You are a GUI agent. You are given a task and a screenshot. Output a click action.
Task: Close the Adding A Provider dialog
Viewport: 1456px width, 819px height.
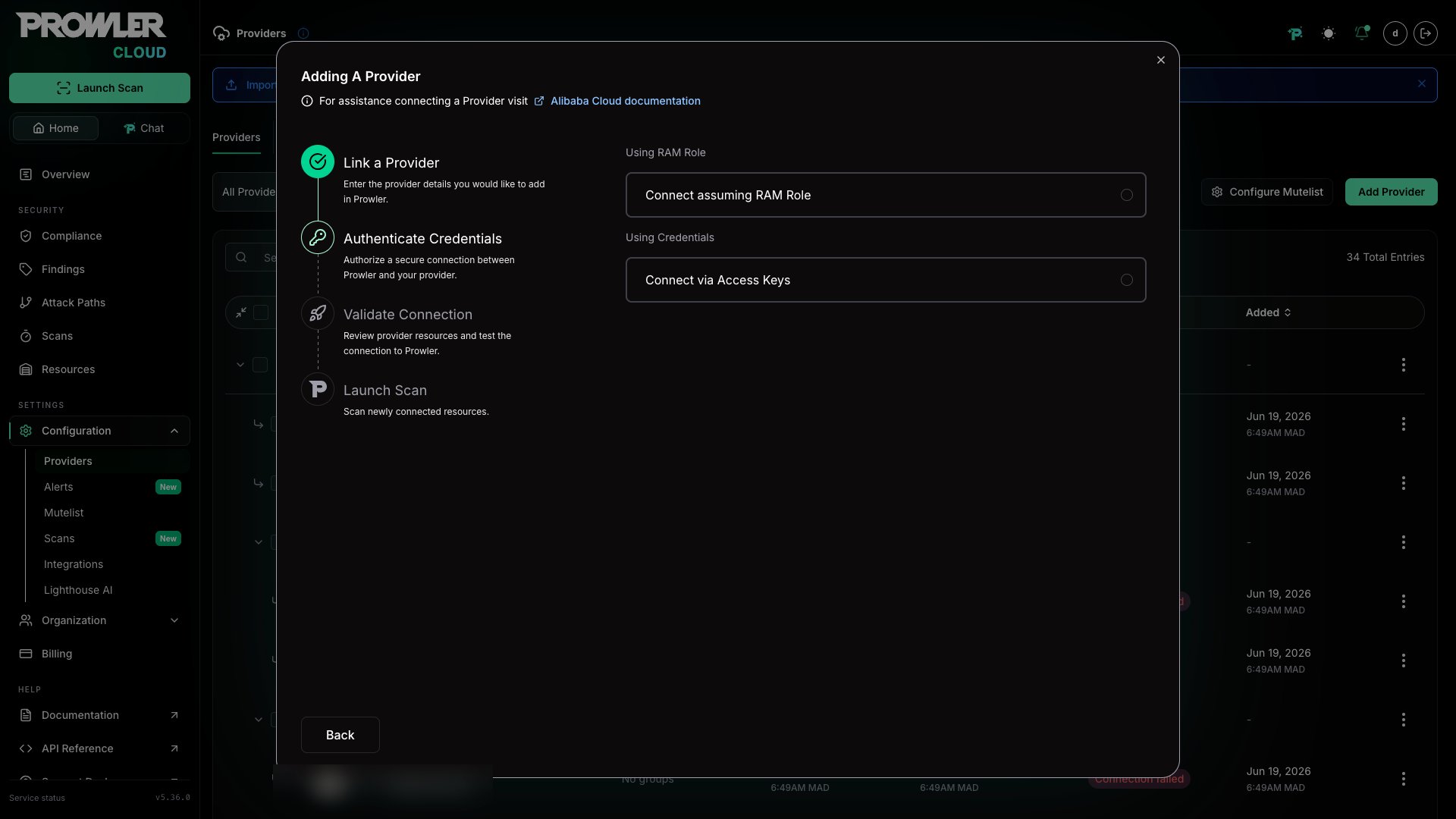coord(1161,60)
